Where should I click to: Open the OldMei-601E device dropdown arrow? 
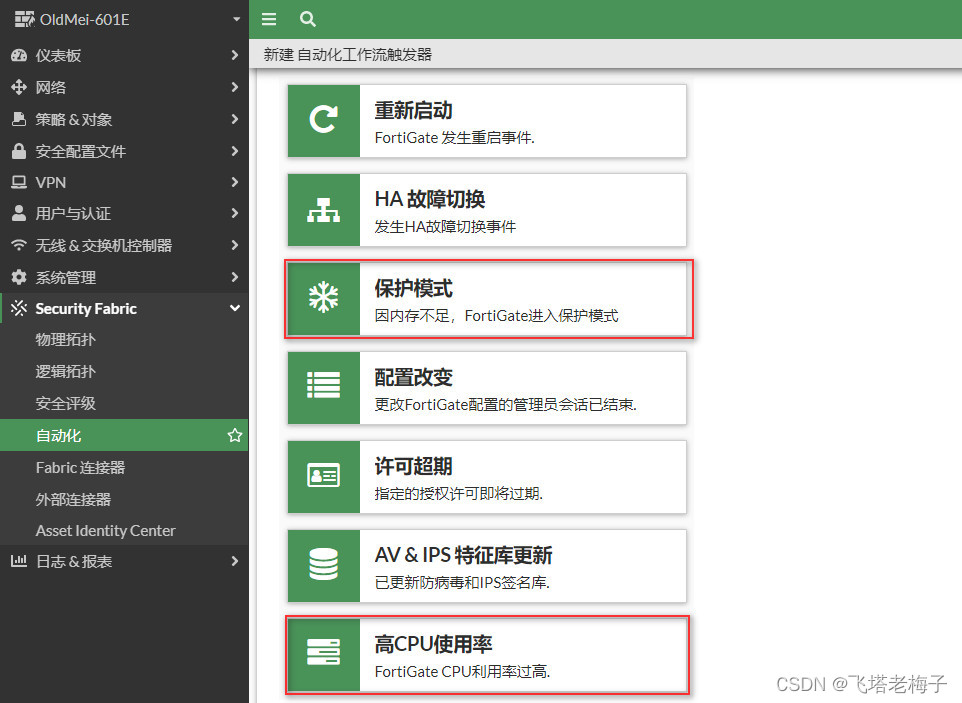pos(236,19)
